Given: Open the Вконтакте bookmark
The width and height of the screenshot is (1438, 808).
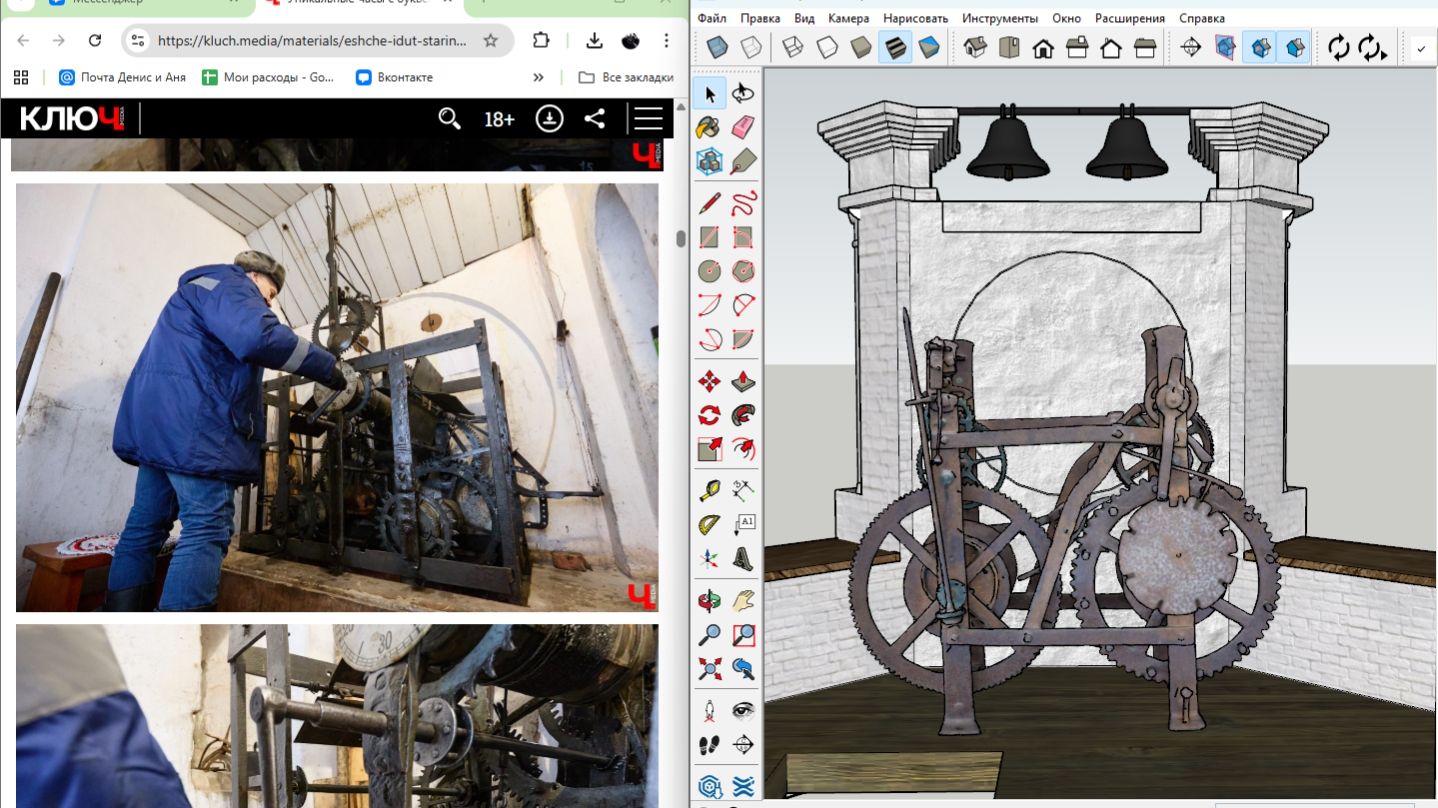Looking at the screenshot, I should pyautogui.click(x=395, y=77).
